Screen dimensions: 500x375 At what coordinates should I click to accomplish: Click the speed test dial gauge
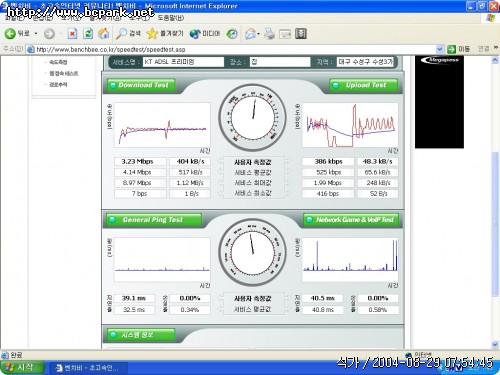coord(252,118)
